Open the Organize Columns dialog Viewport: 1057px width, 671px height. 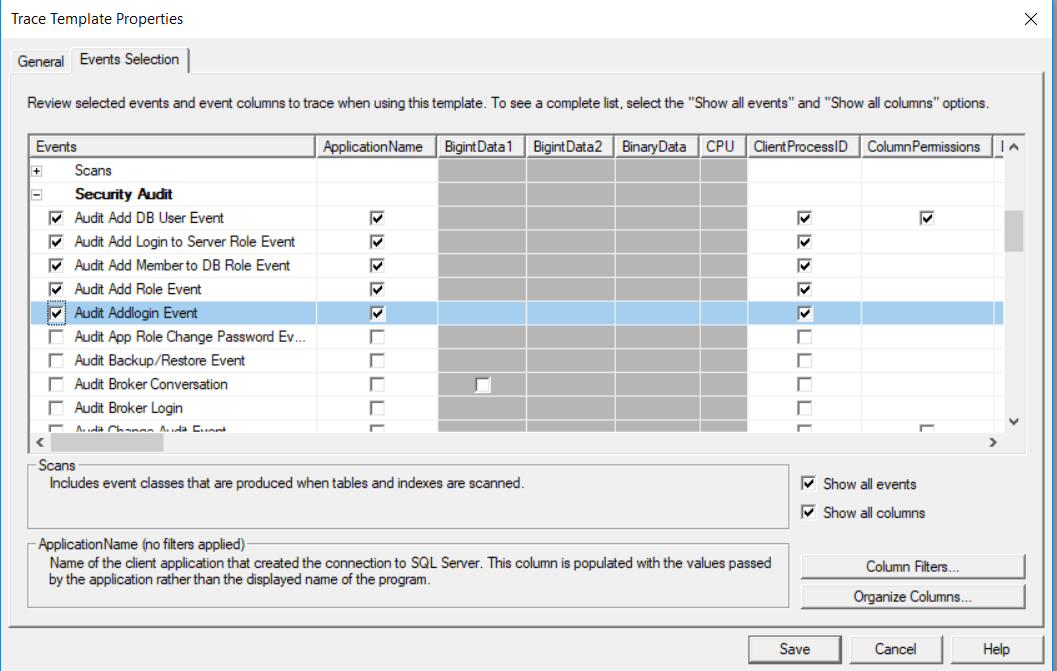pos(912,596)
